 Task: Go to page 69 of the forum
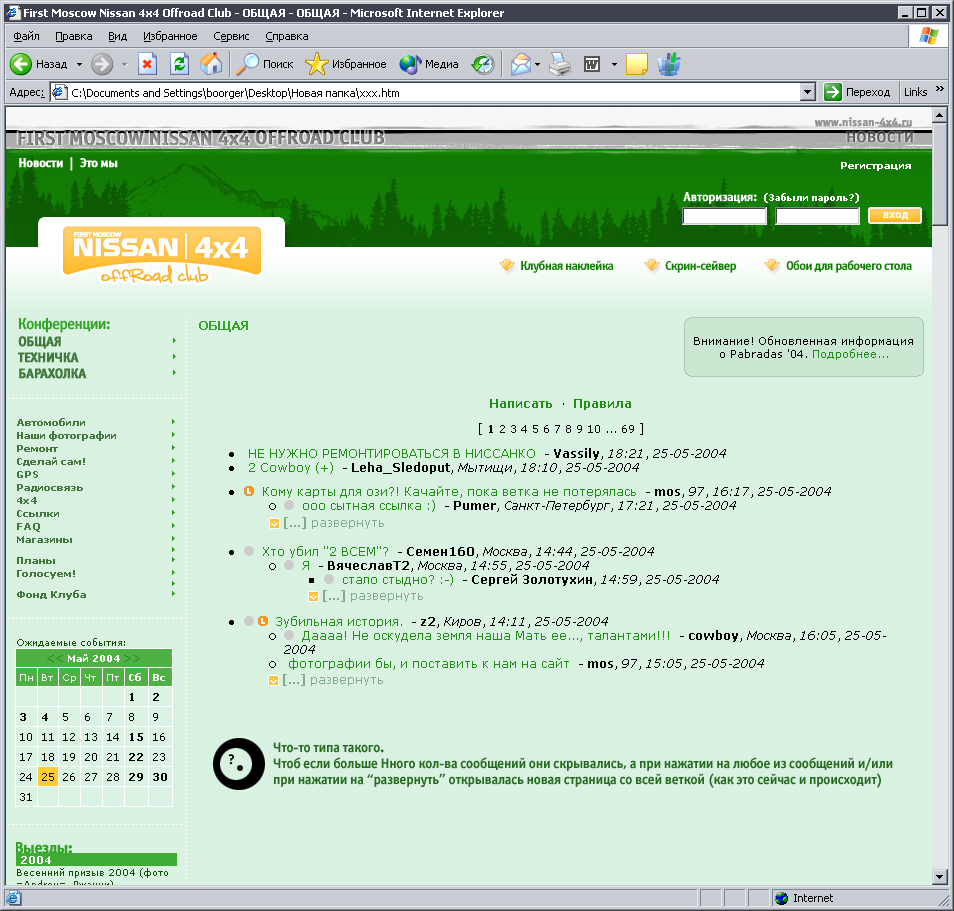pos(628,429)
